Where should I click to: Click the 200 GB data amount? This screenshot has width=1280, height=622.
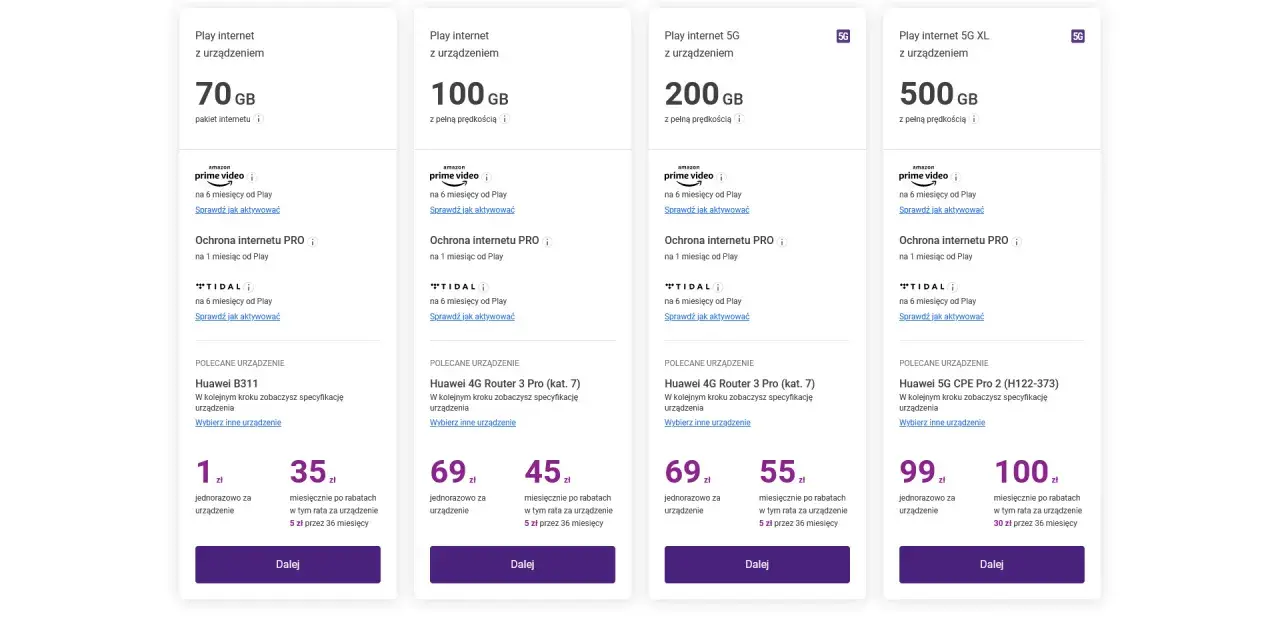point(704,94)
